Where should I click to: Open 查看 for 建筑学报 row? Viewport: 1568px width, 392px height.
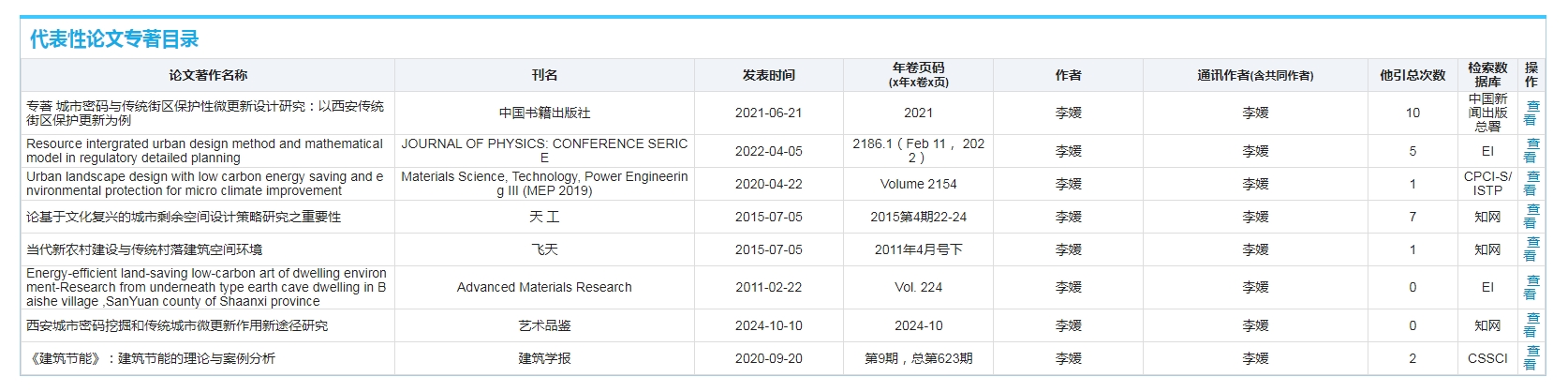tap(1531, 358)
